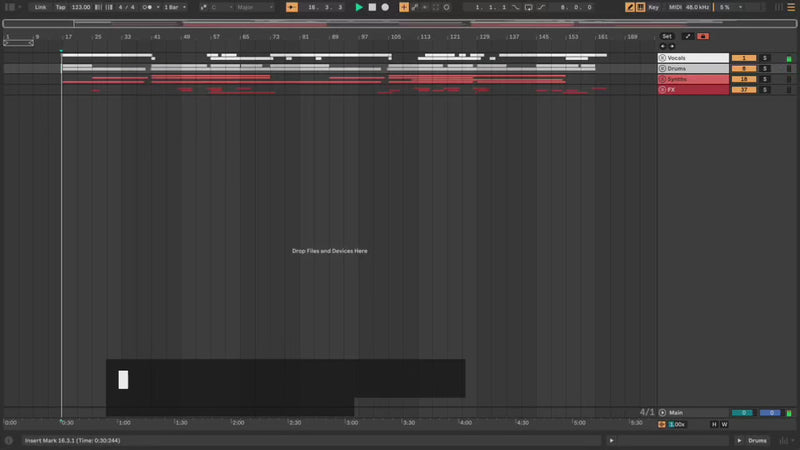
Task: Click the Stop button in transport
Action: (x=372, y=7)
